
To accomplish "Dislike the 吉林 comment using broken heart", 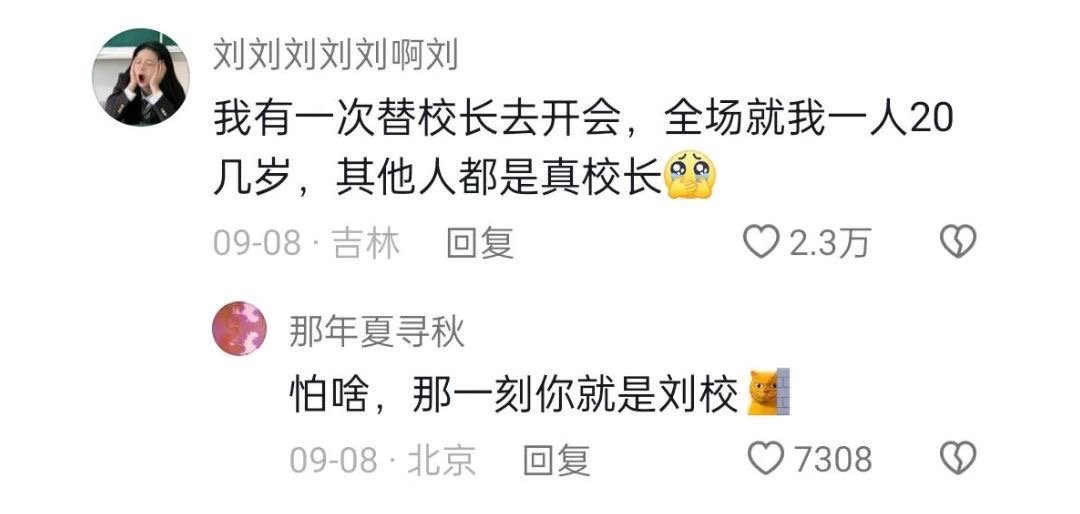I will [958, 242].
